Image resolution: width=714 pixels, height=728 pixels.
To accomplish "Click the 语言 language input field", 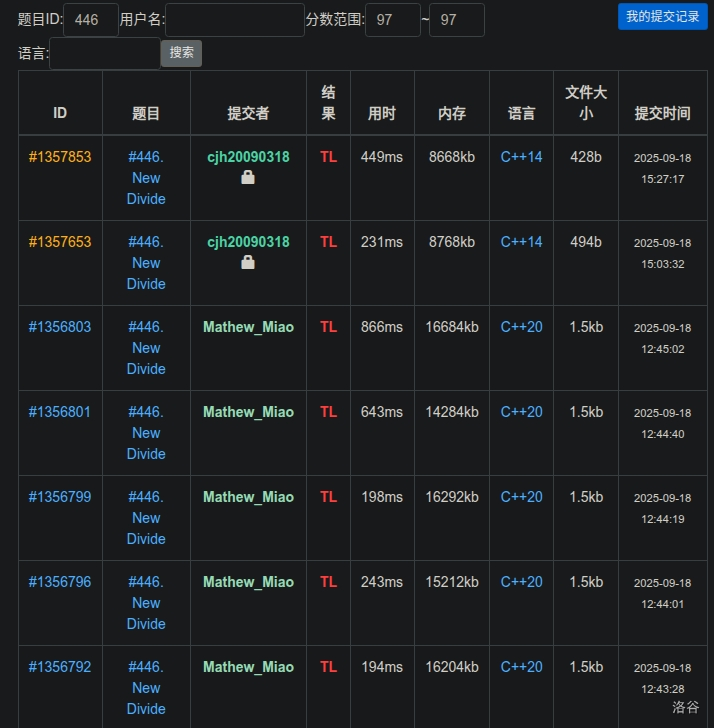I will point(104,53).
